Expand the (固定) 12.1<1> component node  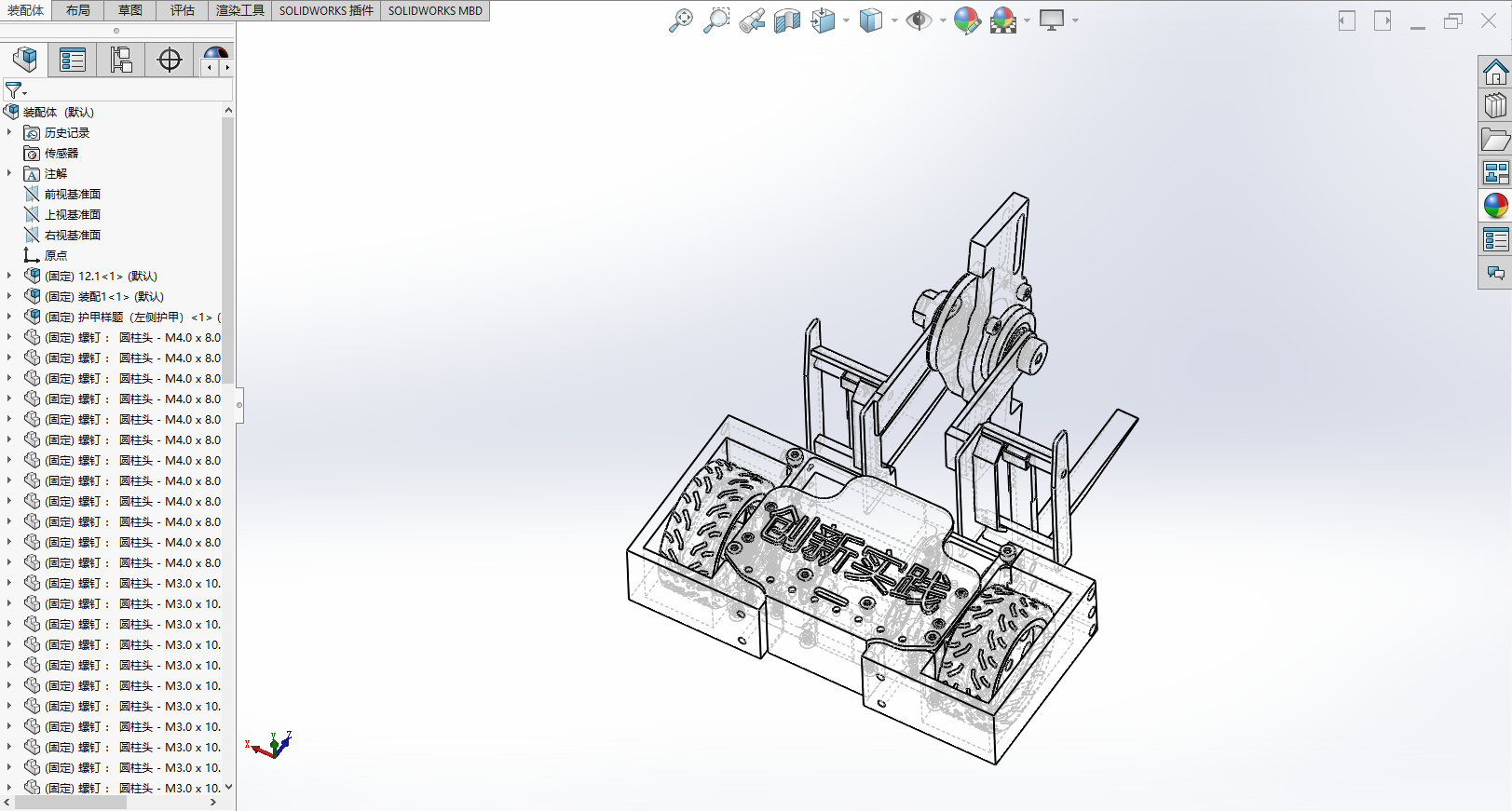[9, 276]
